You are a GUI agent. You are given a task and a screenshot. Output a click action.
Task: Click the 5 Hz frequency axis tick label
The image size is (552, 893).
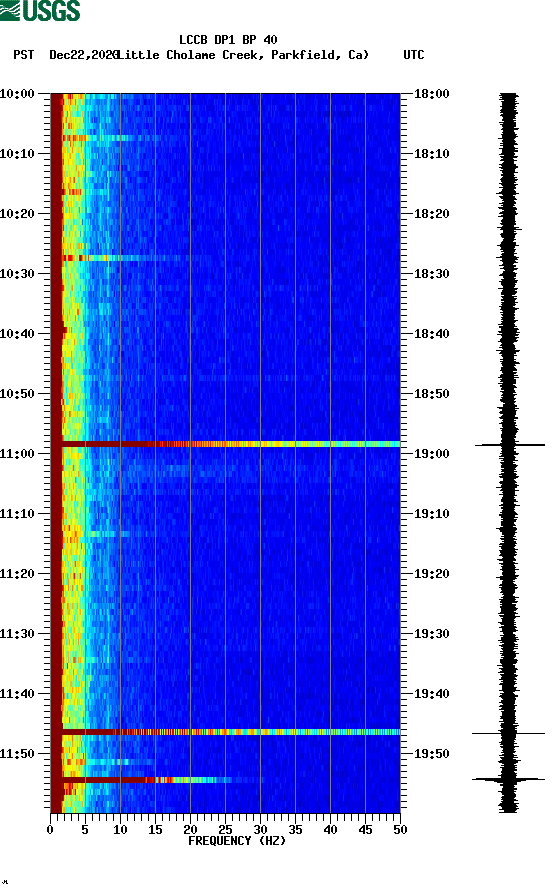85,830
